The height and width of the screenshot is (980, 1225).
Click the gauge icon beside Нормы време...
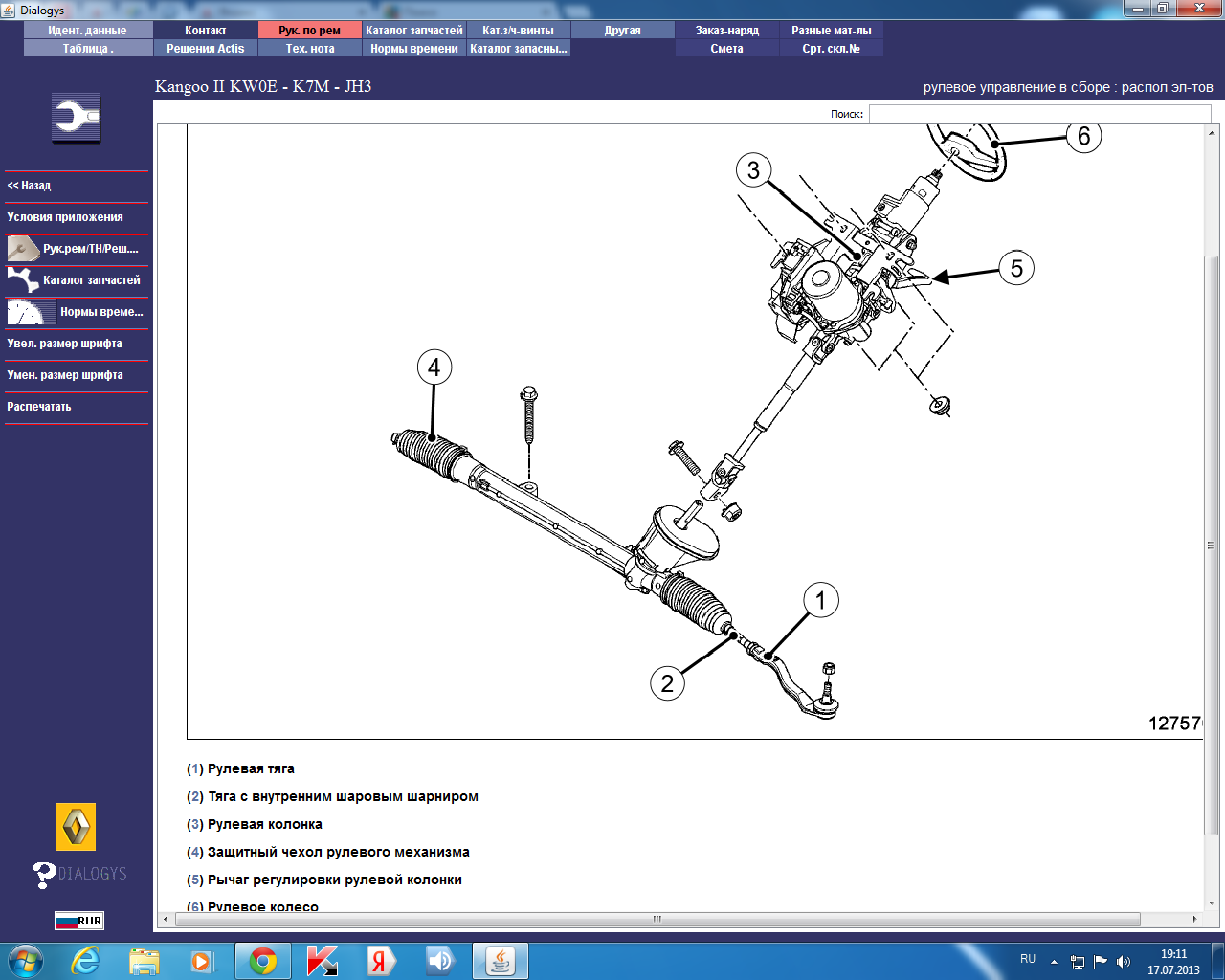pyautogui.click(x=31, y=312)
